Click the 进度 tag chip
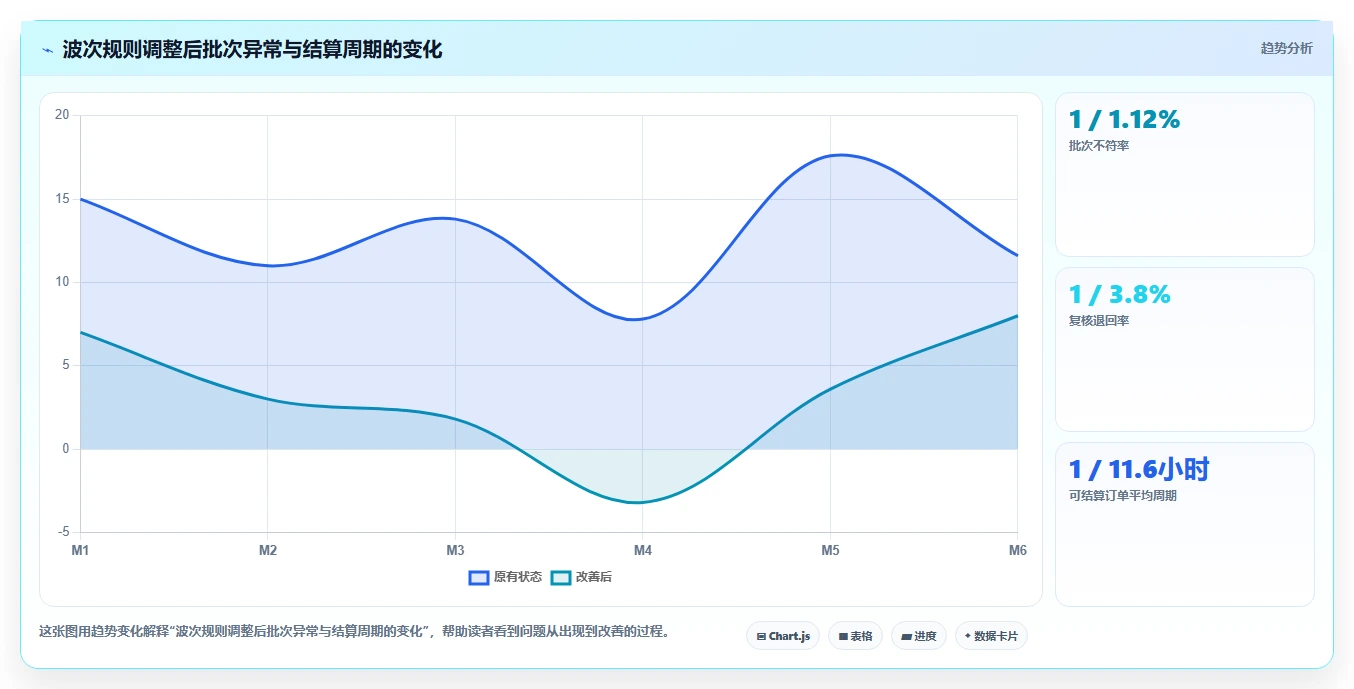This screenshot has height=689, width=1354. click(x=918, y=636)
